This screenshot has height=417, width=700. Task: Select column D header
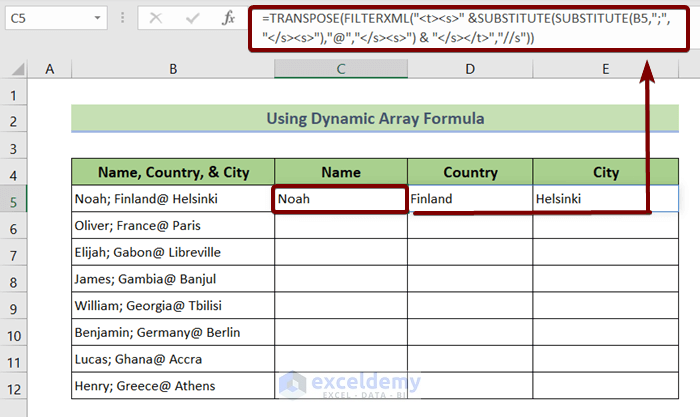point(470,69)
